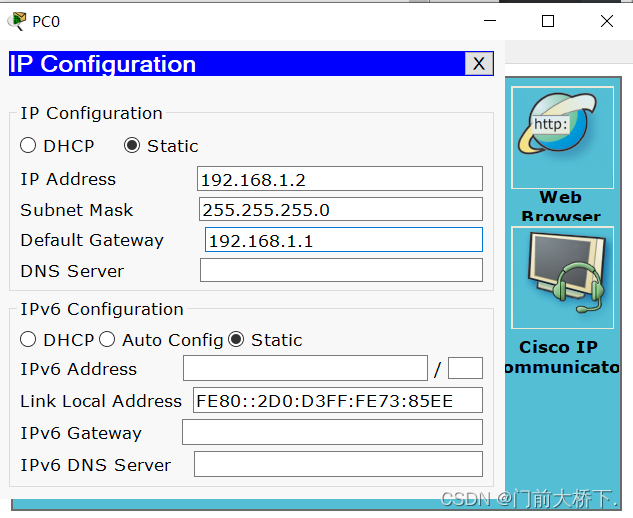The image size is (633, 518).
Task: Open the Web Browser desktop app
Action: click(562, 138)
